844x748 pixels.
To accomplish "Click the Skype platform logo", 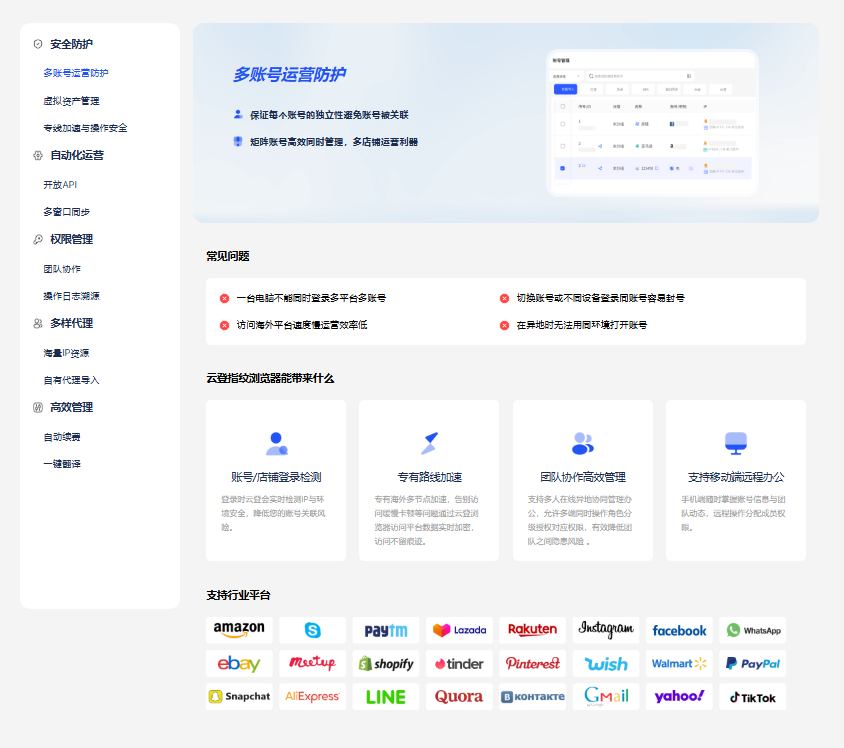I will click(312, 630).
